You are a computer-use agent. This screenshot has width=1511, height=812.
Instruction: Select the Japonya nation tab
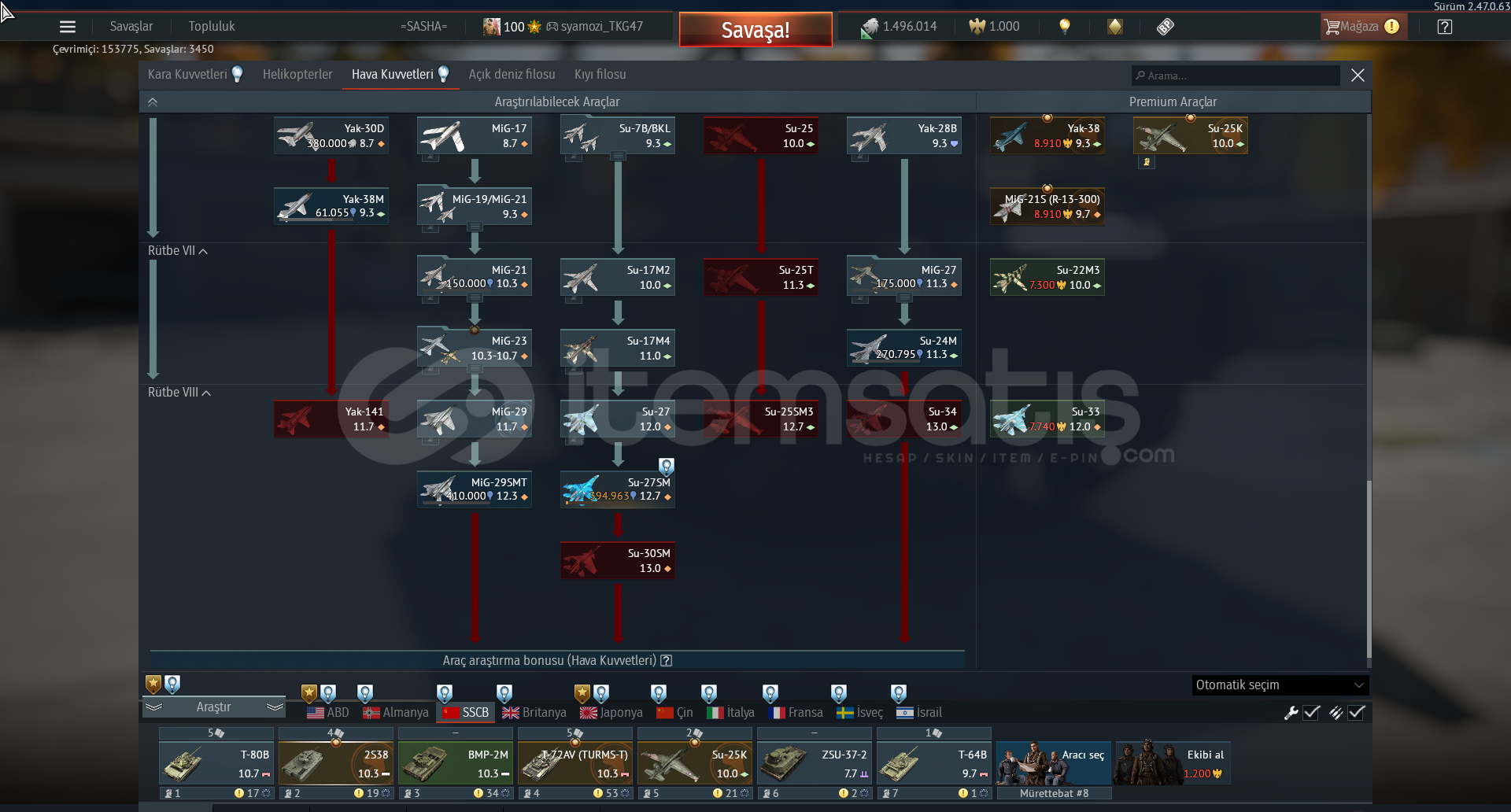(x=611, y=713)
